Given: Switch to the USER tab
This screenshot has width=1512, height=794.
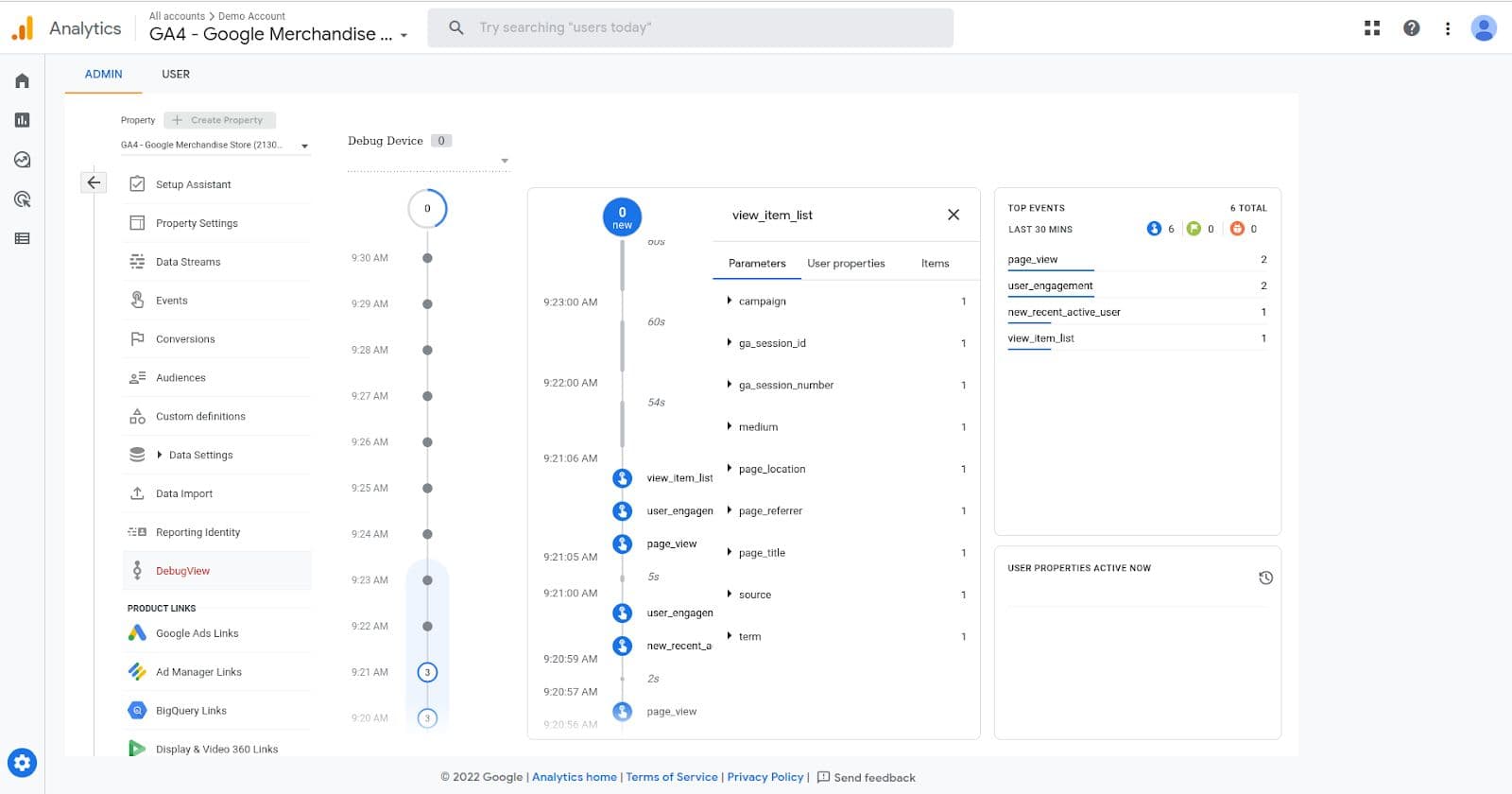Looking at the screenshot, I should point(176,74).
